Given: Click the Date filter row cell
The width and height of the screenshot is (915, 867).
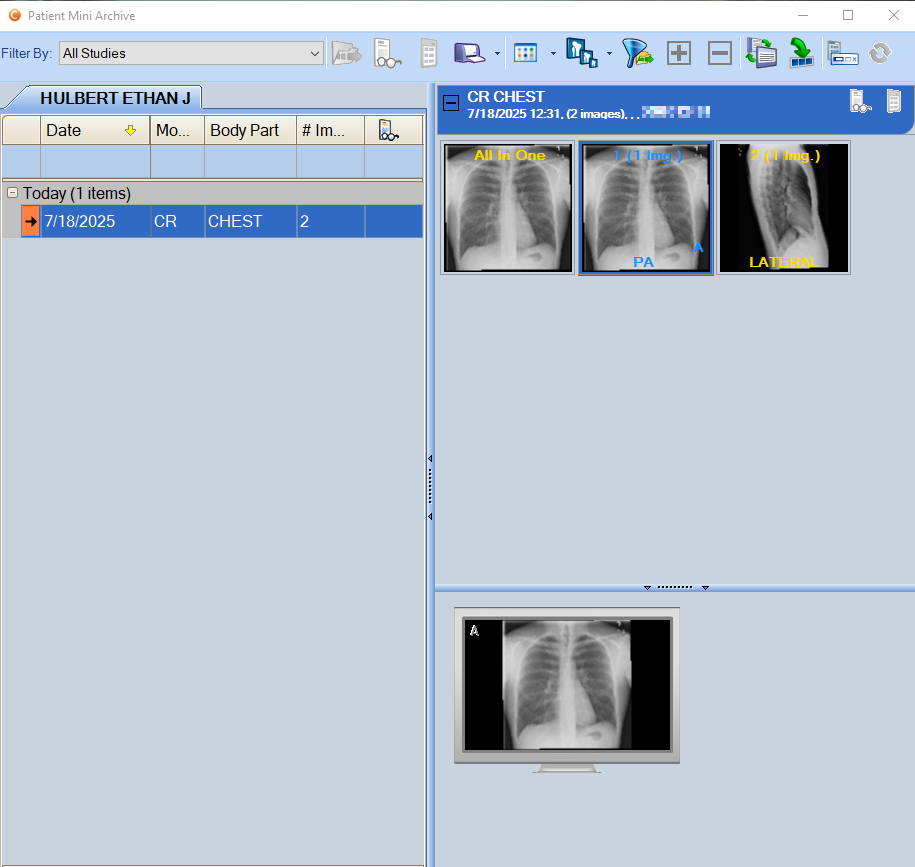Looking at the screenshot, I should 95,162.
